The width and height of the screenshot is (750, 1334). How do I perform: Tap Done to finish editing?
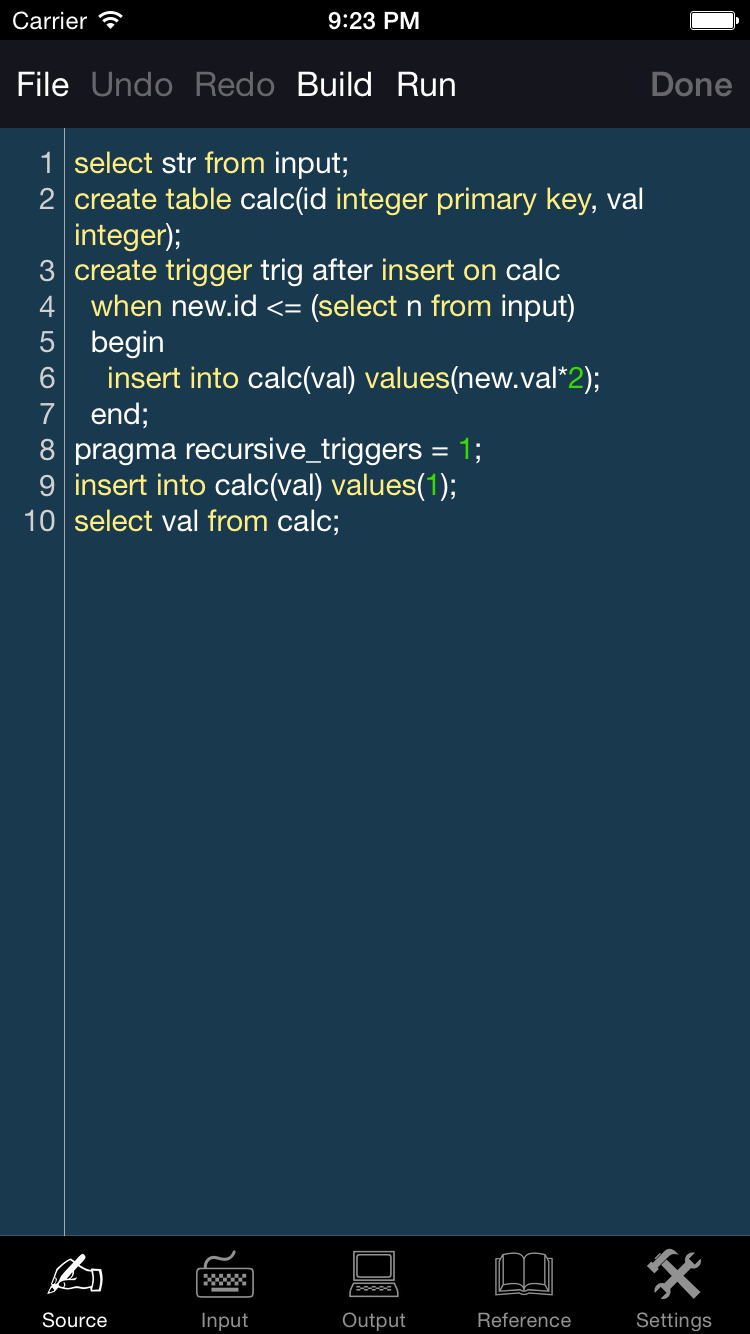click(691, 85)
